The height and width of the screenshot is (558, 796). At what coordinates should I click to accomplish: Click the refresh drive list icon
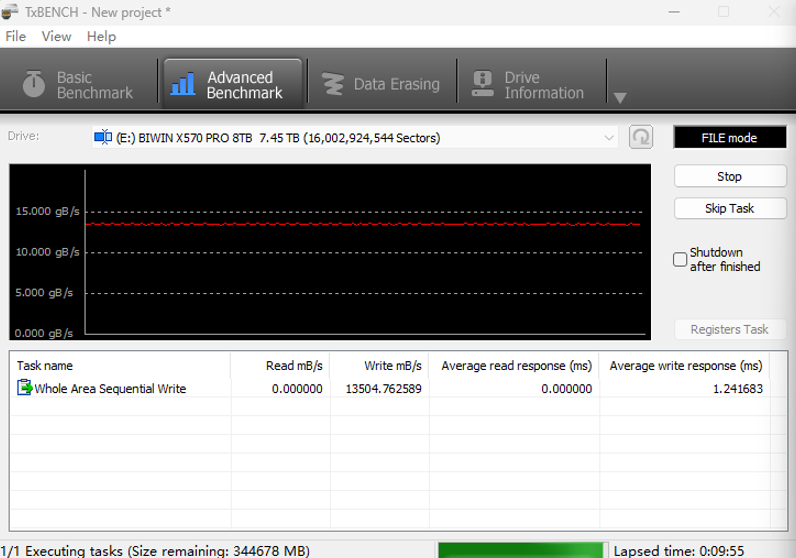[641, 137]
